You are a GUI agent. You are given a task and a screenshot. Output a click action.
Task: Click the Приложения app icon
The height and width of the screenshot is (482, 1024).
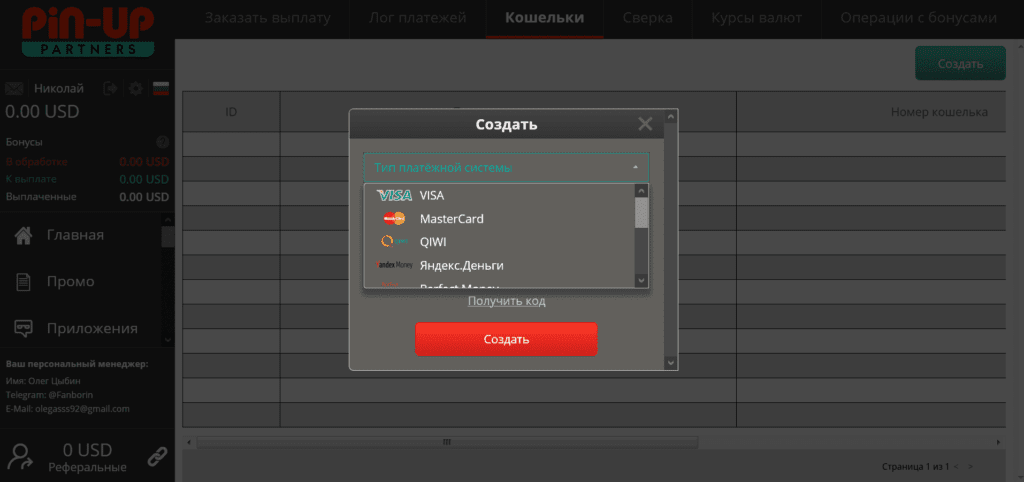pos(24,329)
